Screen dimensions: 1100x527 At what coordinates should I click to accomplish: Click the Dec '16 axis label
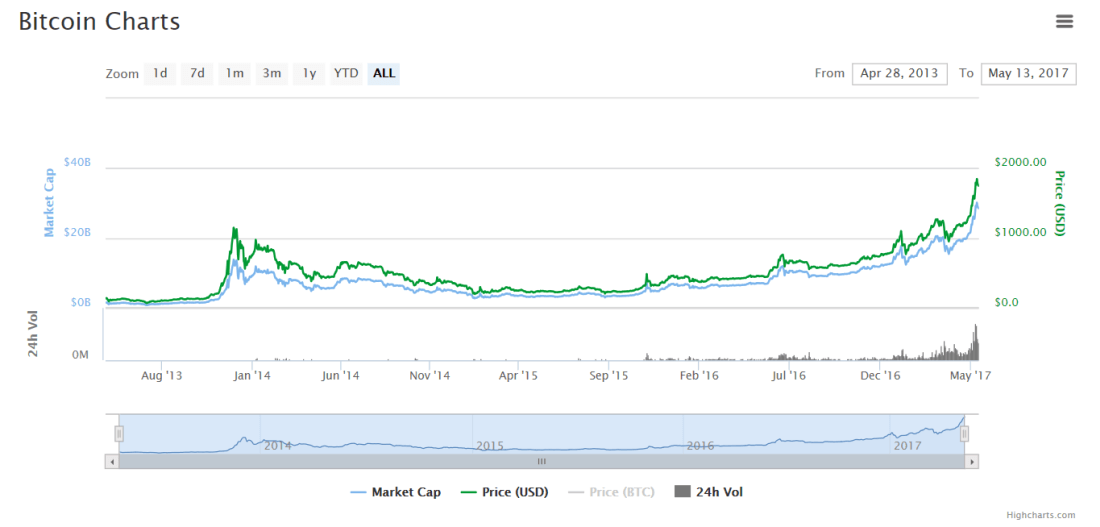[x=880, y=376]
